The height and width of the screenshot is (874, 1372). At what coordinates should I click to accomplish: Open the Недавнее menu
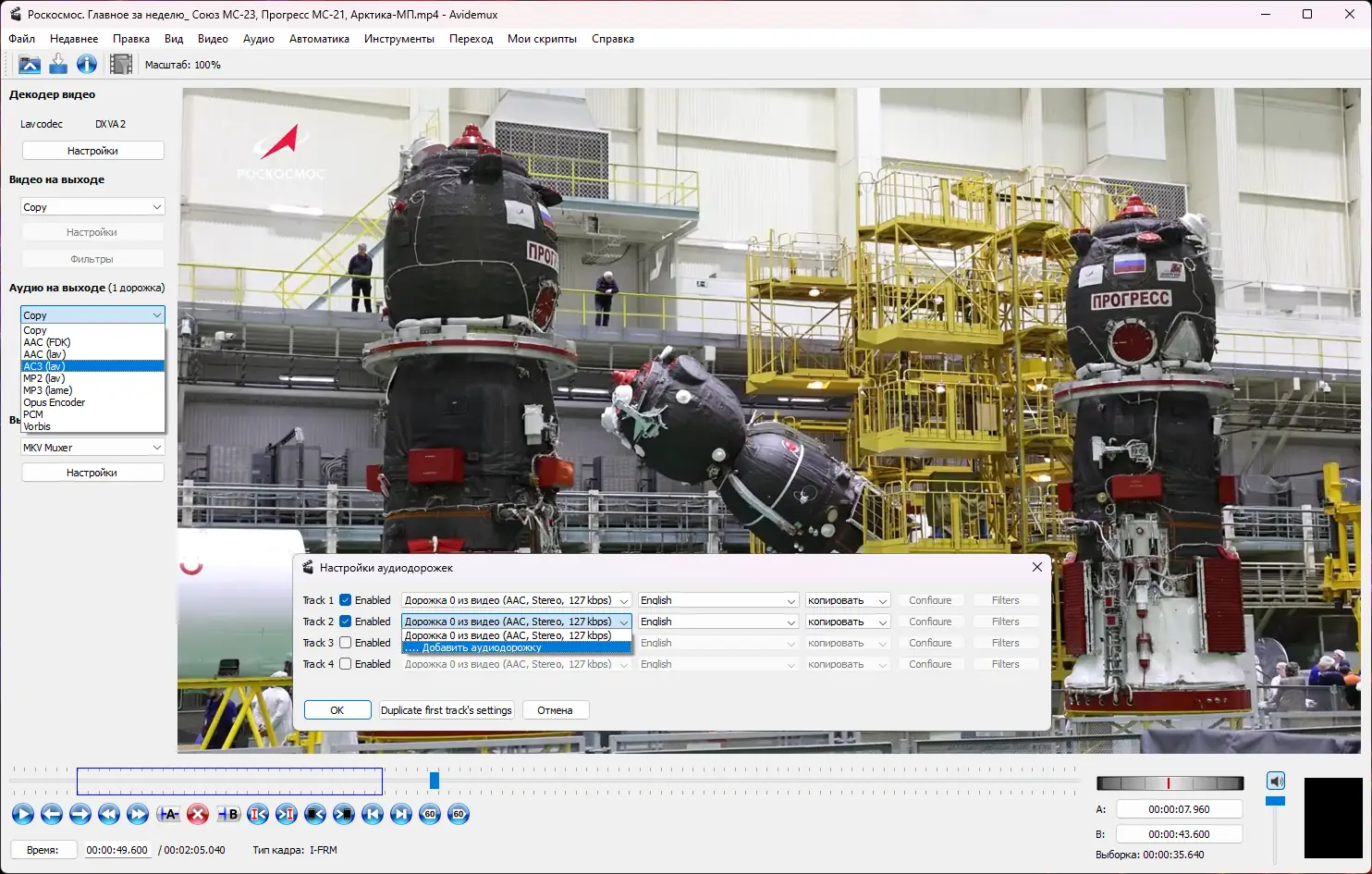pyautogui.click(x=74, y=39)
